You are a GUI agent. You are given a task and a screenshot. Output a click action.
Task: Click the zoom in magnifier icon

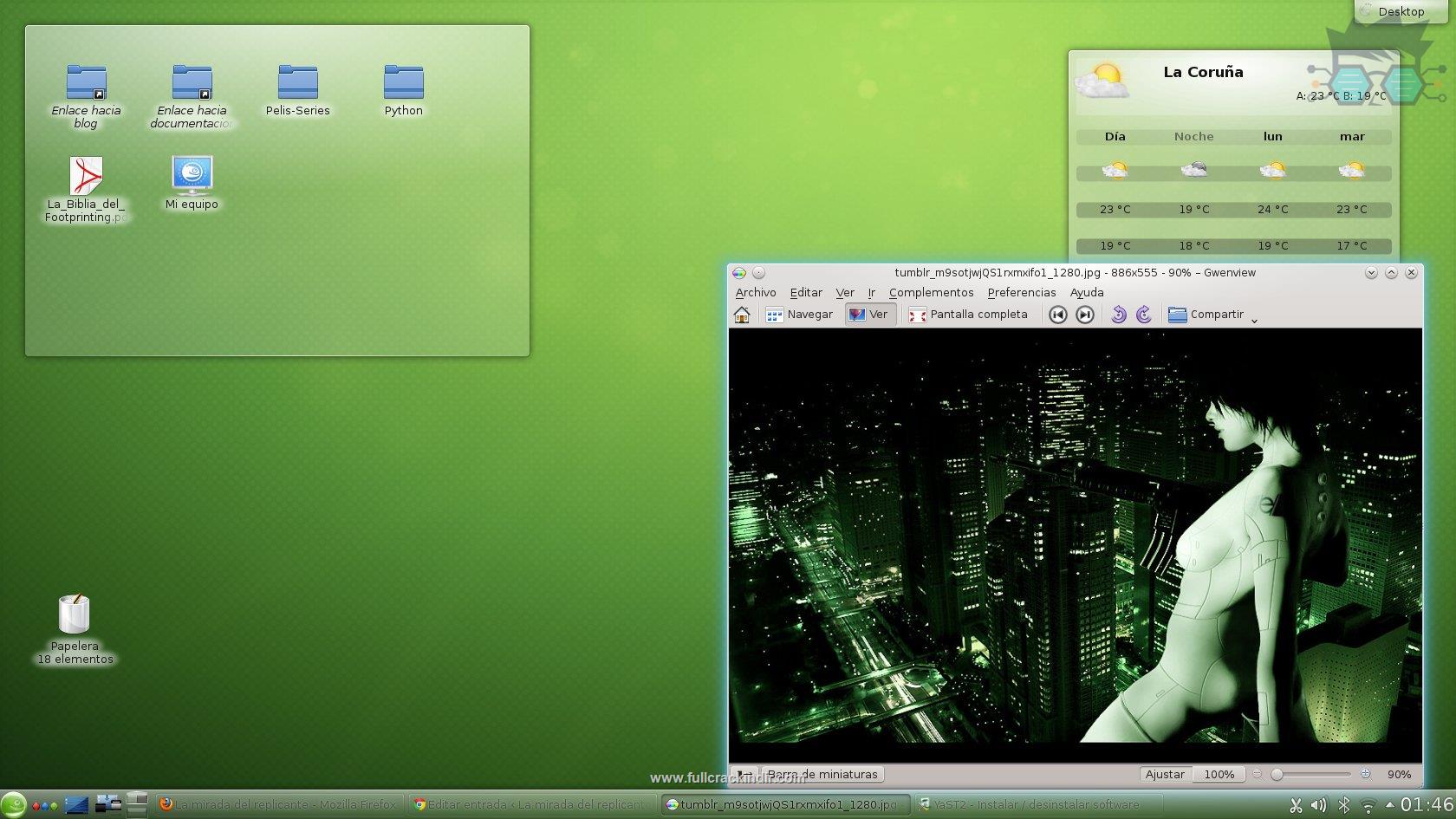[1366, 774]
